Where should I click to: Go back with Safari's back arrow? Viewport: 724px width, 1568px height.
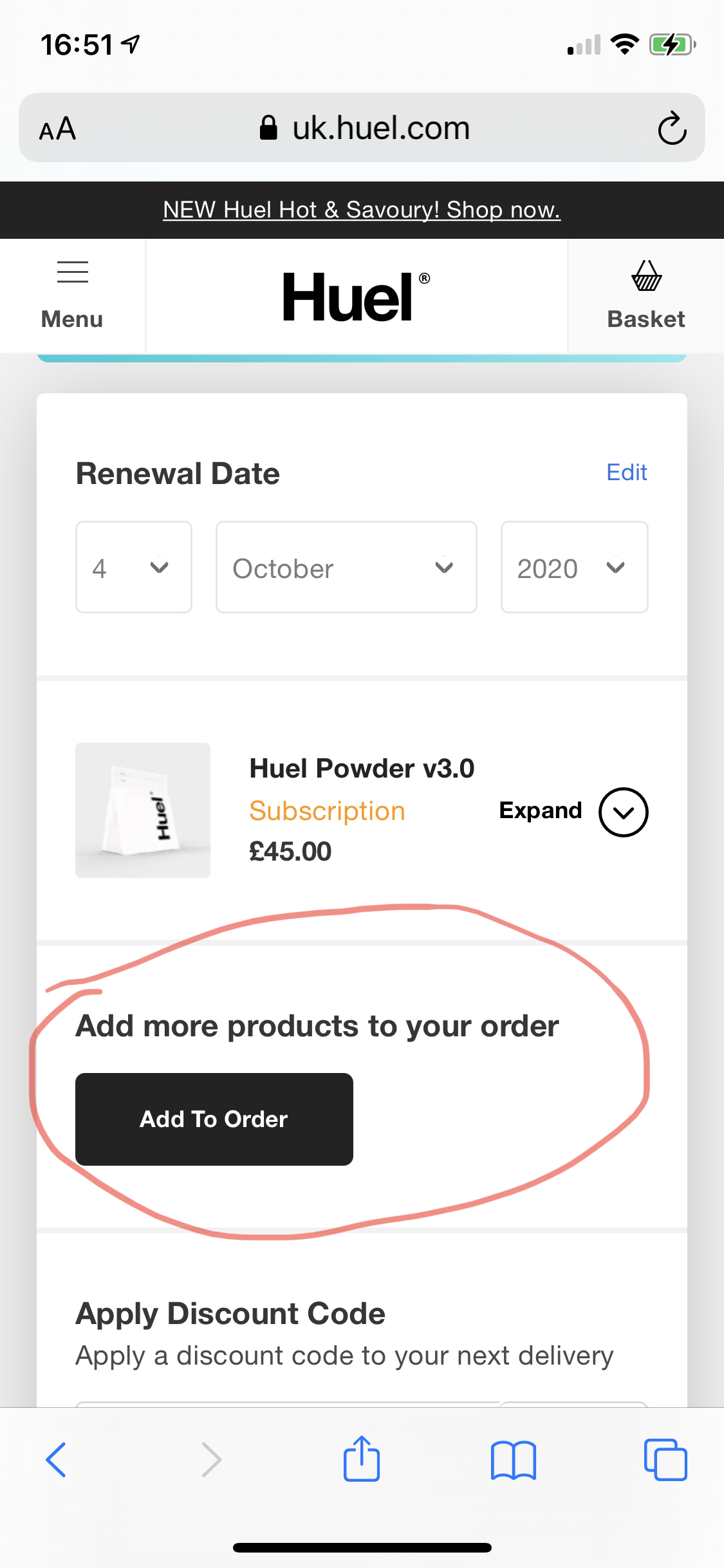(56, 1460)
